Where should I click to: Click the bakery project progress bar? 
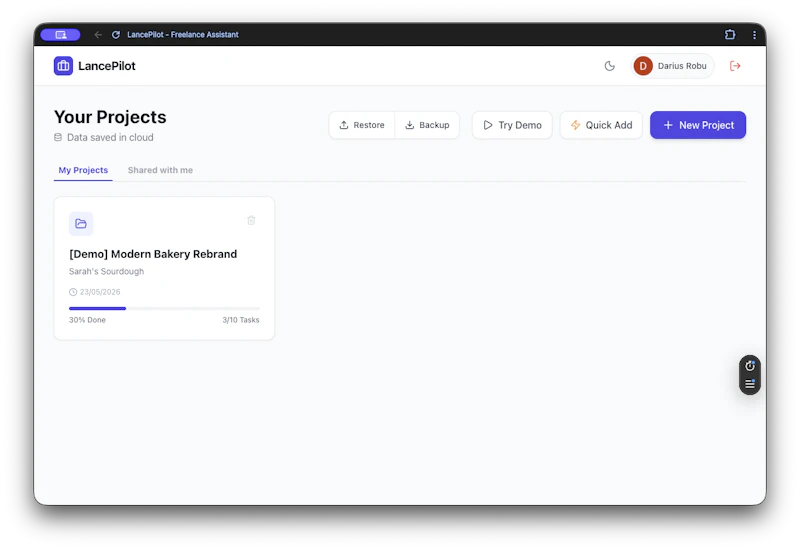pos(164,308)
